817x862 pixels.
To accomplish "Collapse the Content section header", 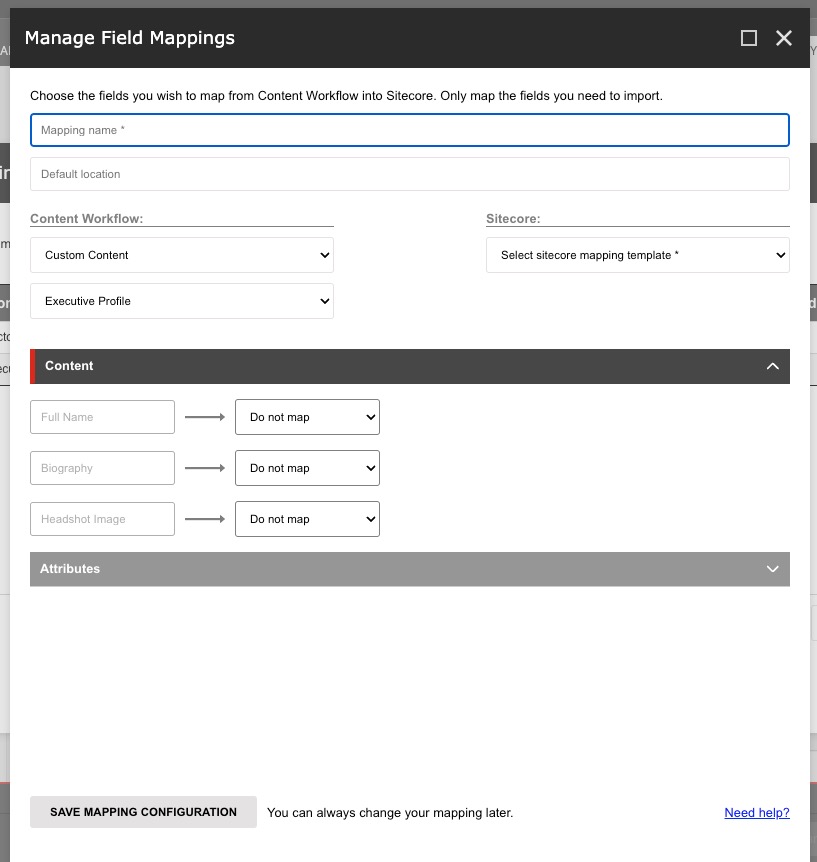I will (410, 366).
